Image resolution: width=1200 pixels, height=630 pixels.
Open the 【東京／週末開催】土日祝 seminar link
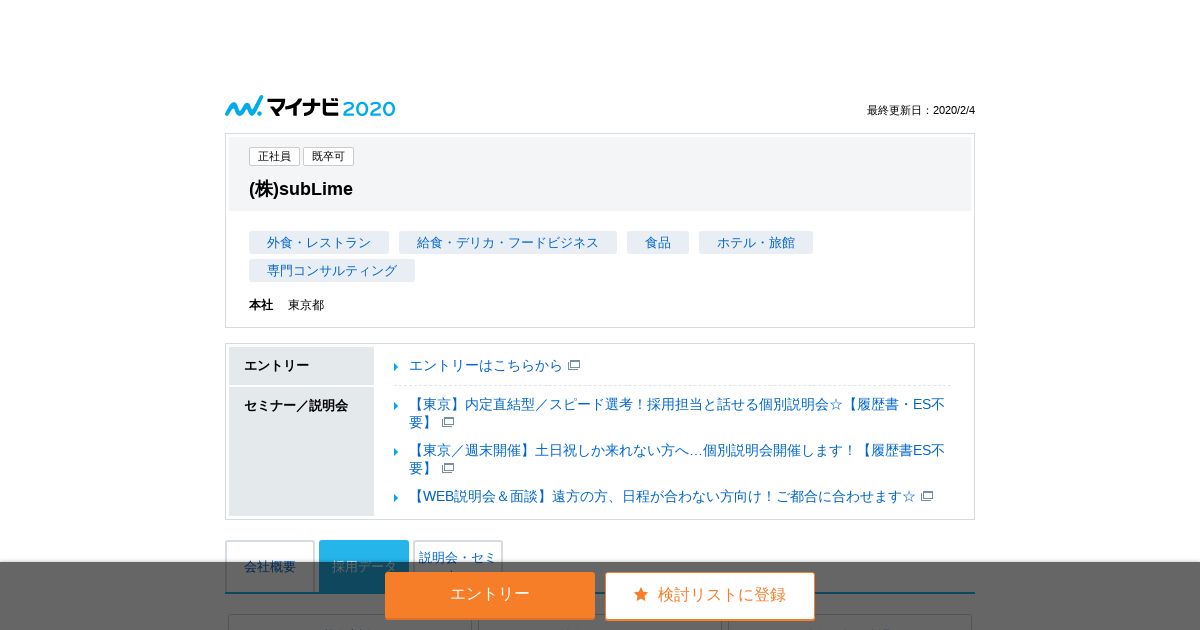(677, 459)
